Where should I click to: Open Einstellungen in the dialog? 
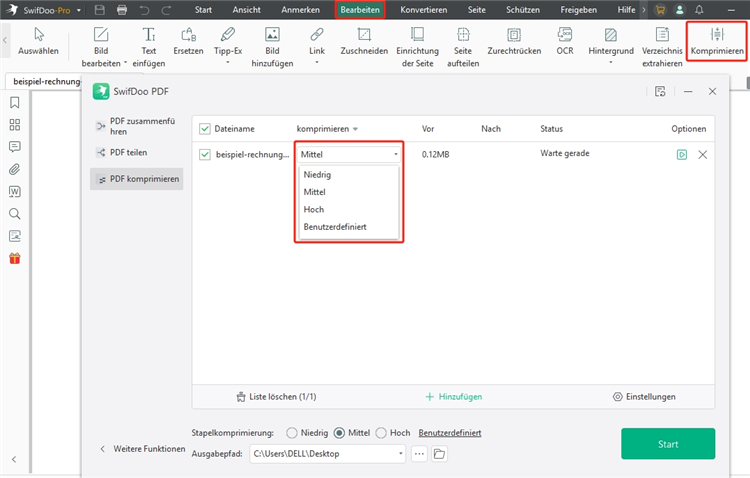tap(644, 397)
